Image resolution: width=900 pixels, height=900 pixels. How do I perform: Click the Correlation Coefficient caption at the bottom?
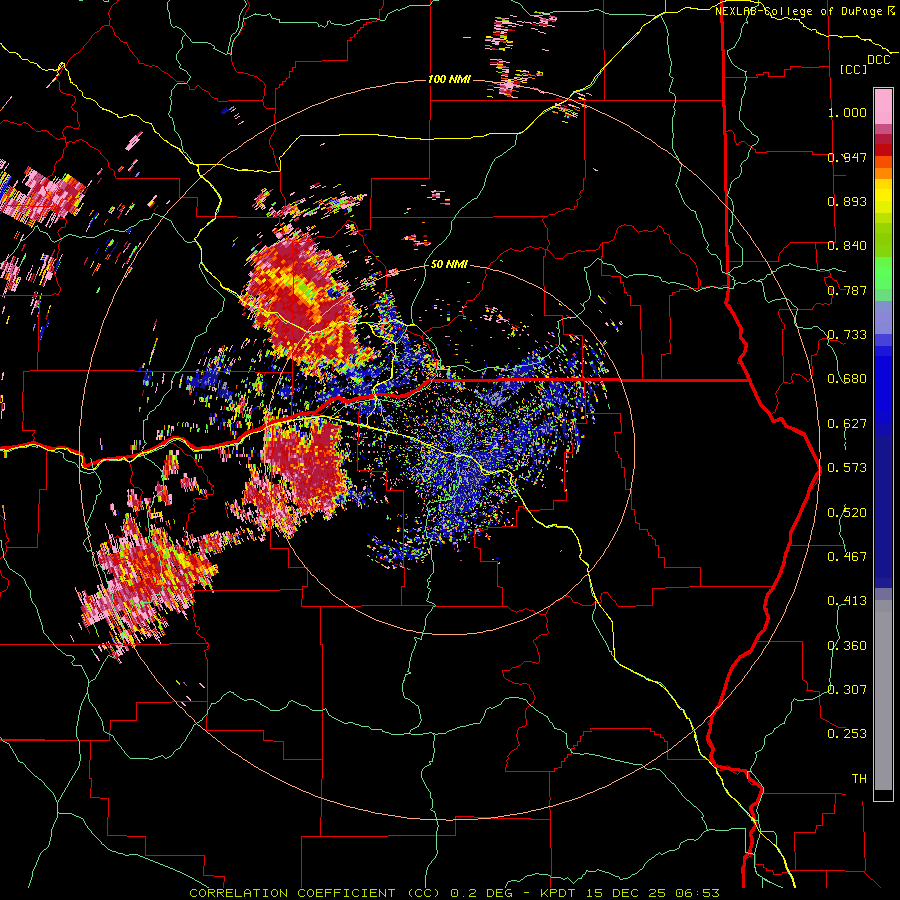454,893
